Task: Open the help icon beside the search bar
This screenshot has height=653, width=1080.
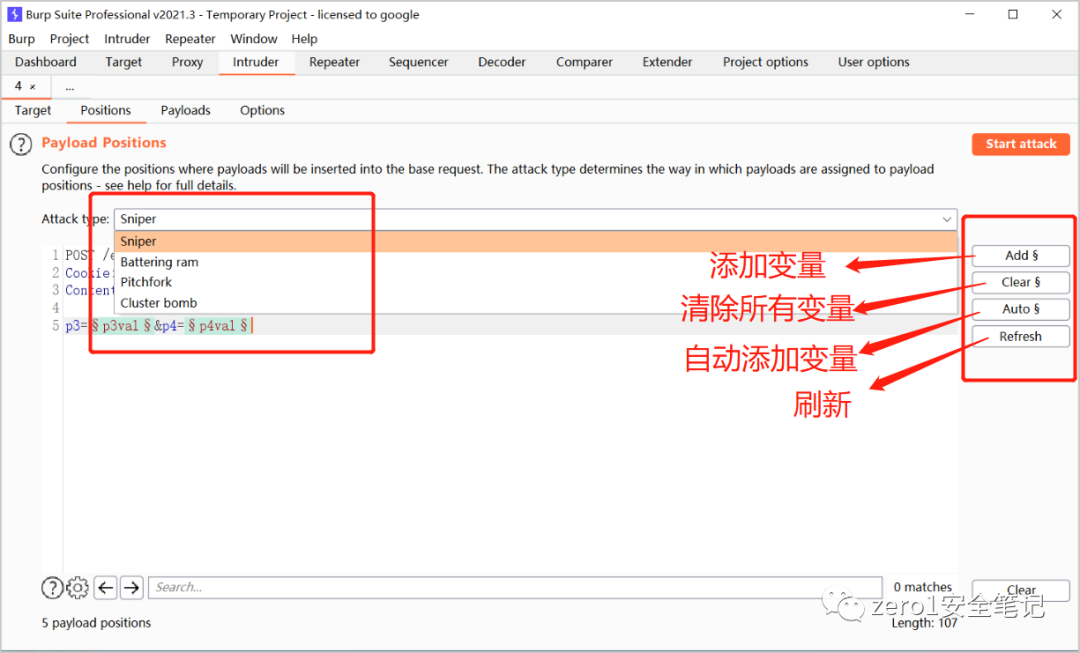Action: (x=52, y=588)
